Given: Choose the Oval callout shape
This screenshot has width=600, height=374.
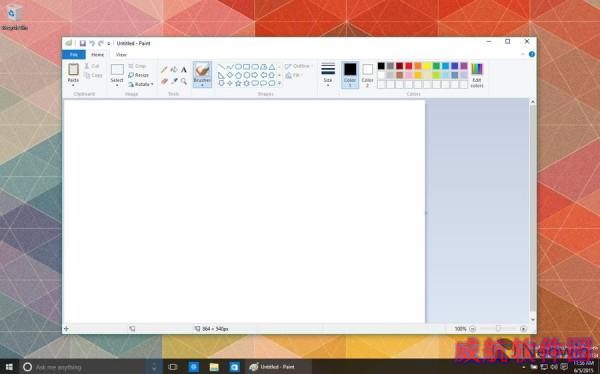Looking at the screenshot, I should pos(263,83).
